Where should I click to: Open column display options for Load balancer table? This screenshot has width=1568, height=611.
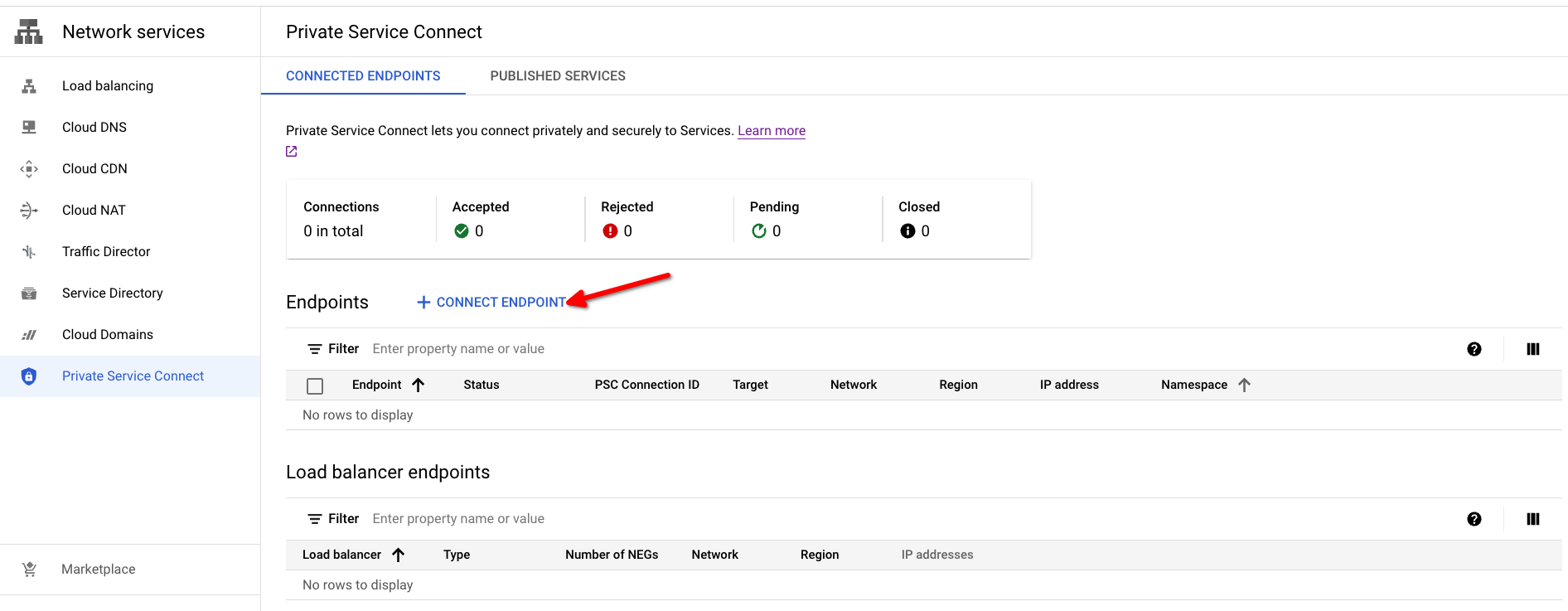coord(1532,519)
